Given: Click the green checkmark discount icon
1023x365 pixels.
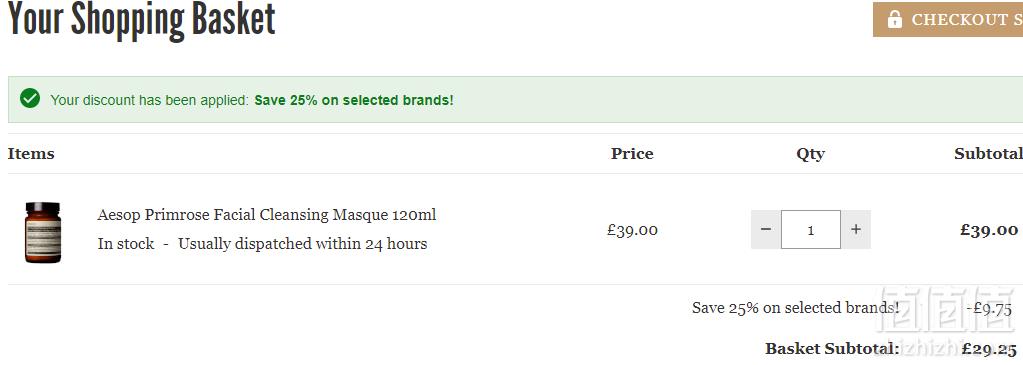Looking at the screenshot, I should tap(30, 99).
